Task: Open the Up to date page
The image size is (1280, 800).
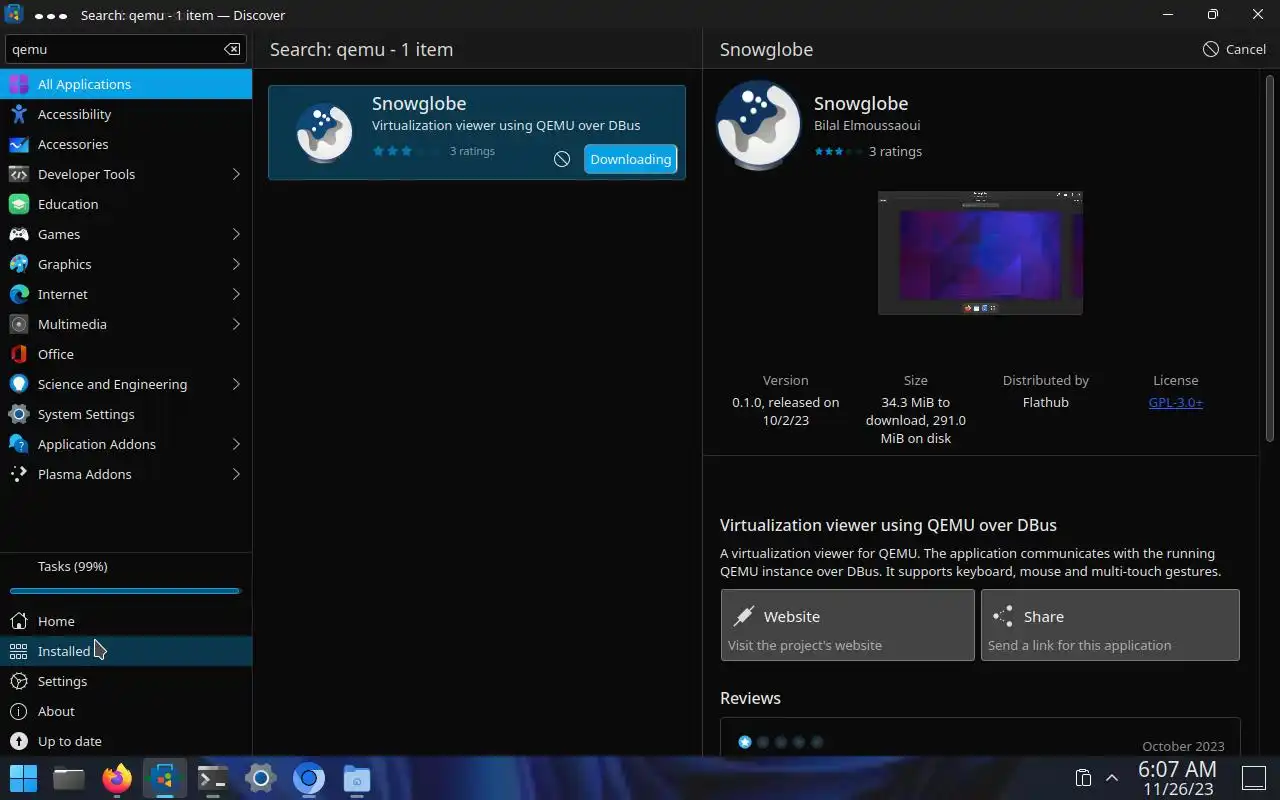Action: 126,741
